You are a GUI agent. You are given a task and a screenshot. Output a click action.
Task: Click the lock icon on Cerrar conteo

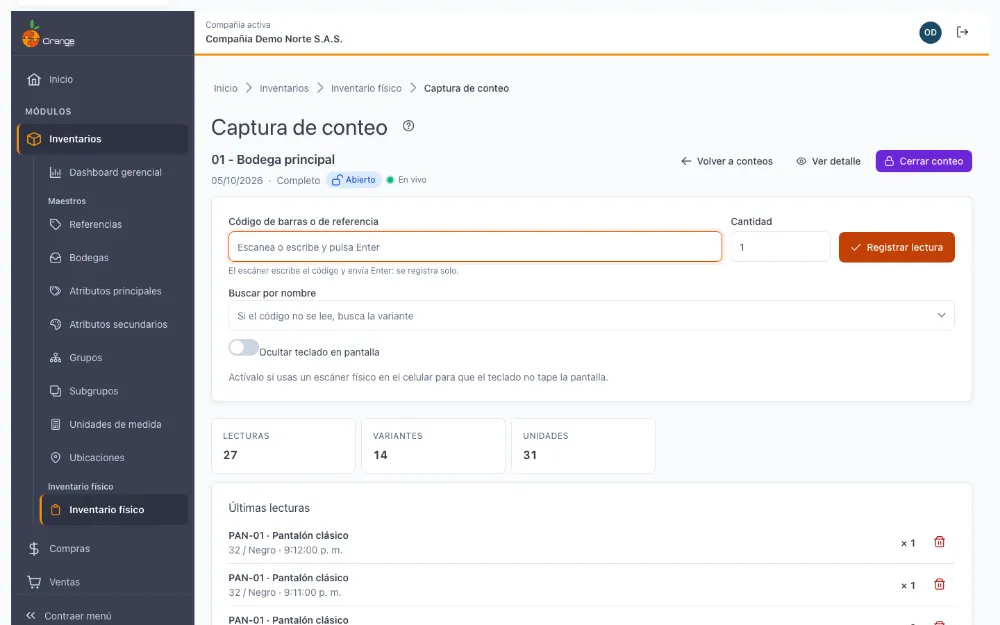point(889,161)
